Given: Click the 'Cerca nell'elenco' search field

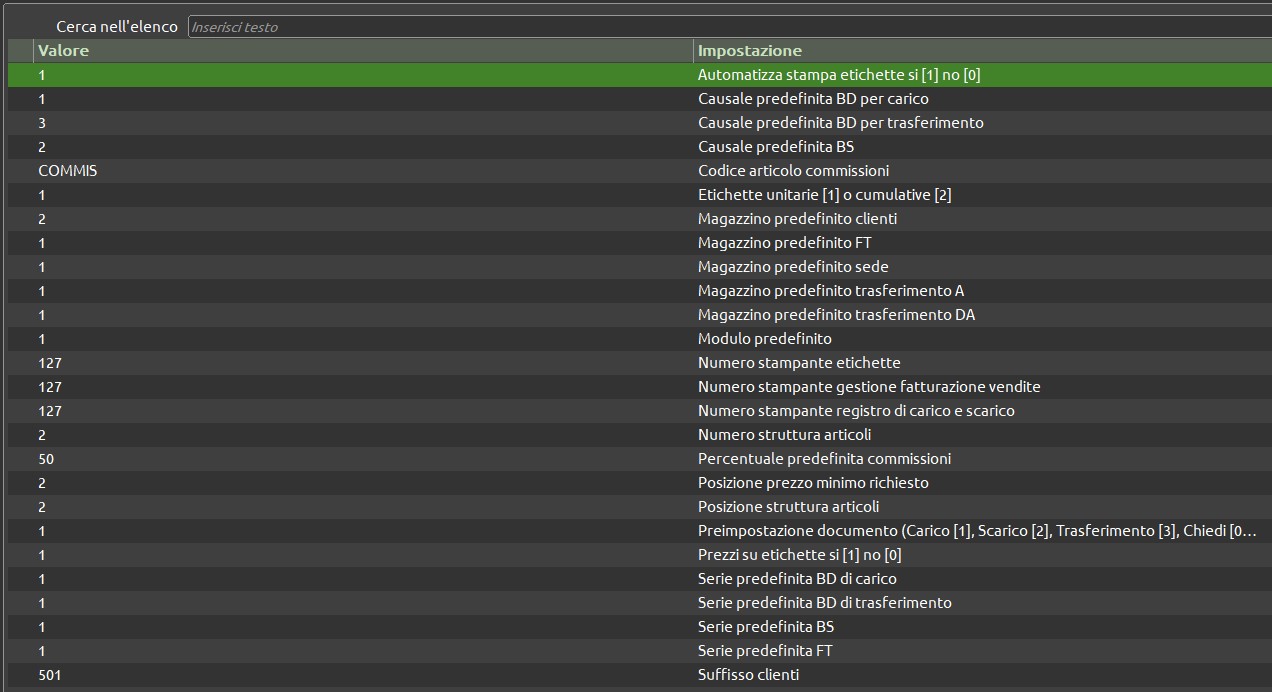Looking at the screenshot, I should 728,27.
